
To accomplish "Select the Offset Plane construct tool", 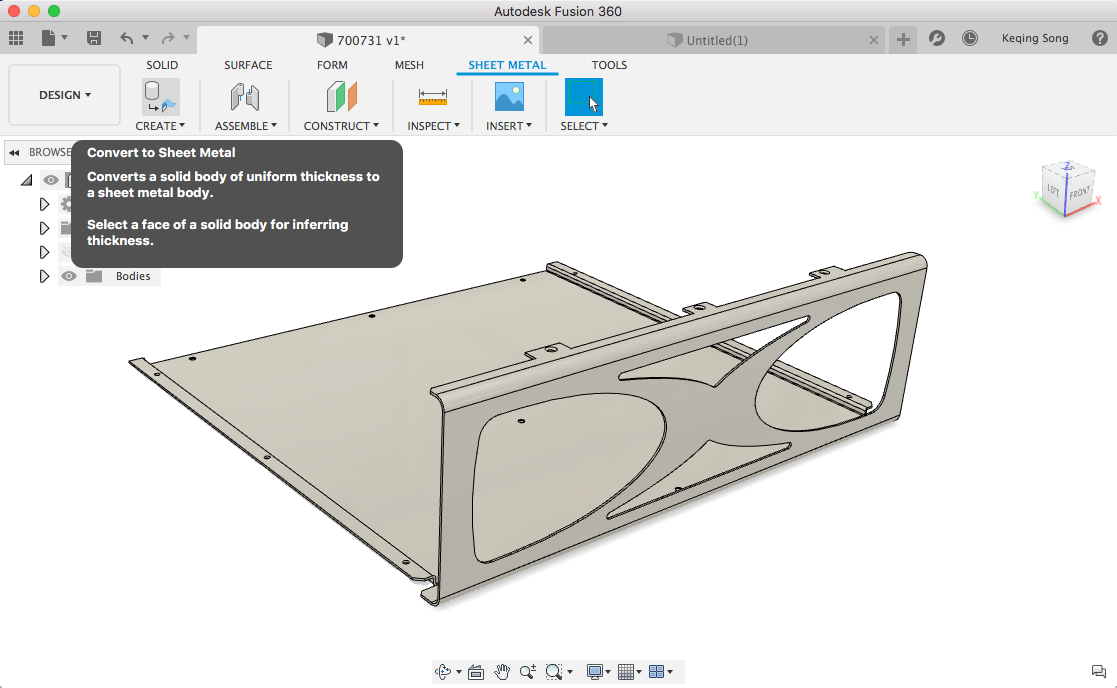I will 341,97.
